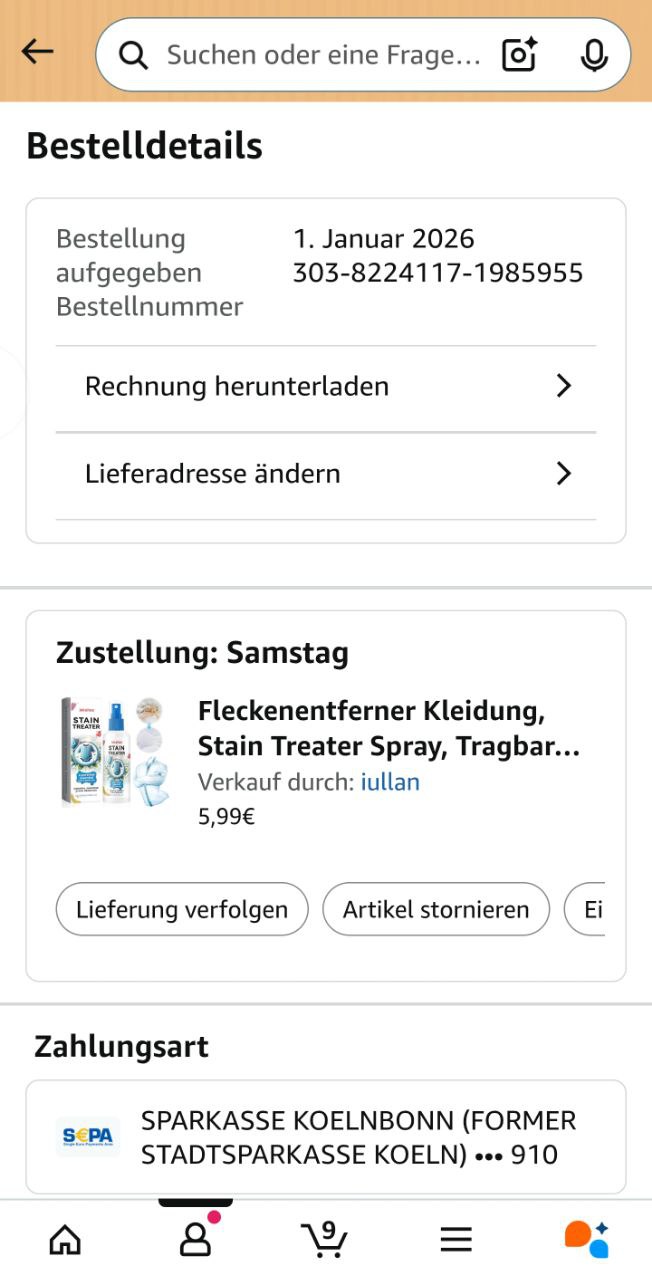This screenshot has height=1280, width=652.
Task: Tap the microphone voice search icon
Action: (594, 55)
